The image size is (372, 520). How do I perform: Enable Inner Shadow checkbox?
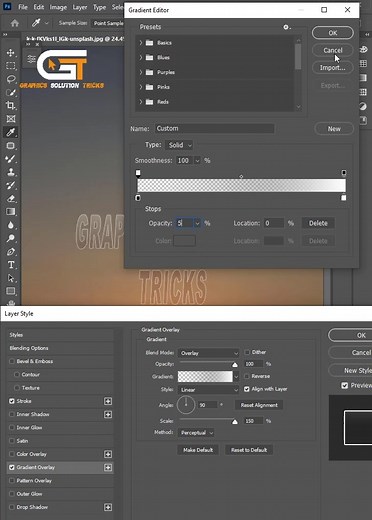pyautogui.click(x=12, y=414)
